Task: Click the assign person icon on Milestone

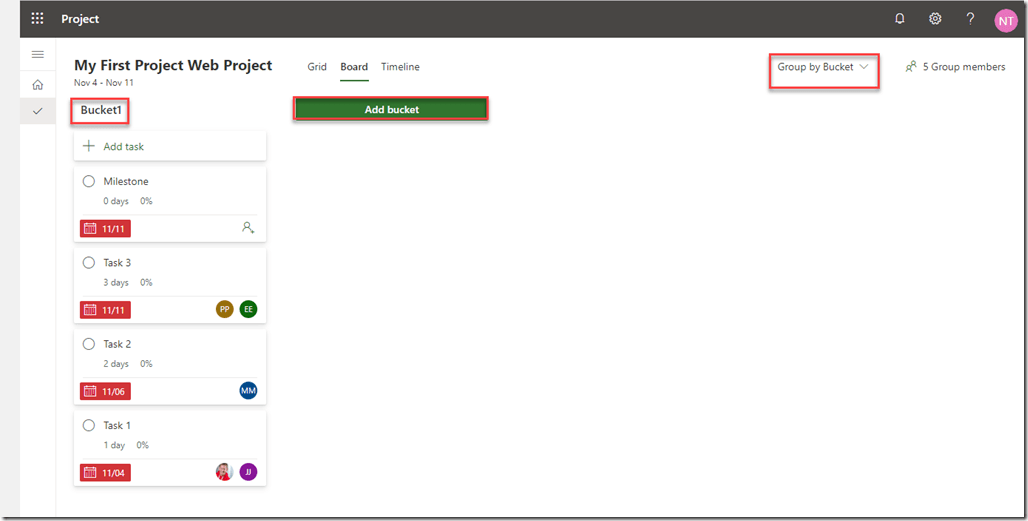Action: [x=248, y=228]
